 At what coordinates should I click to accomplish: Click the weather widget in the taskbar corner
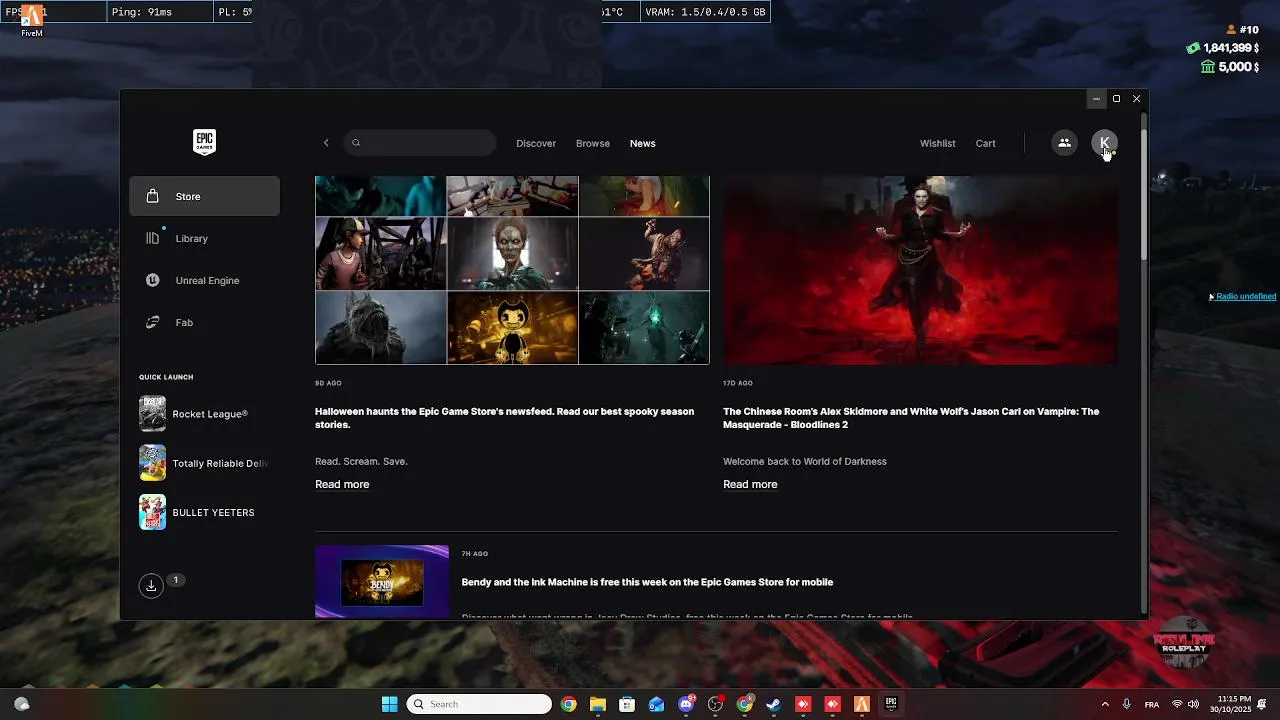pos(21,704)
